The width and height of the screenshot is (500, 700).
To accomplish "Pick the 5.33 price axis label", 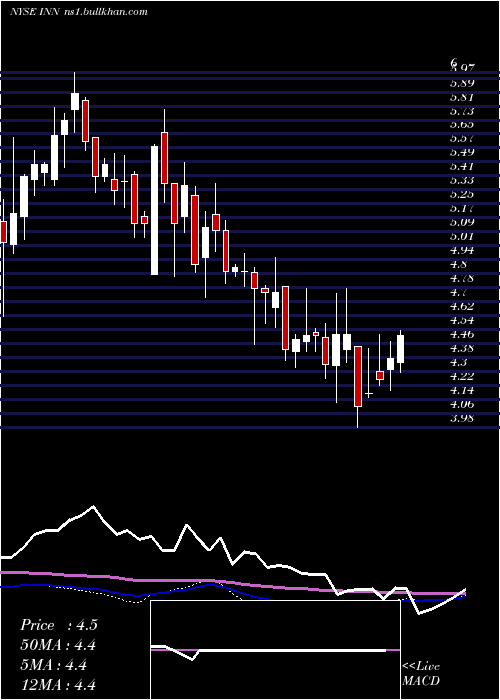I will click(x=462, y=181).
